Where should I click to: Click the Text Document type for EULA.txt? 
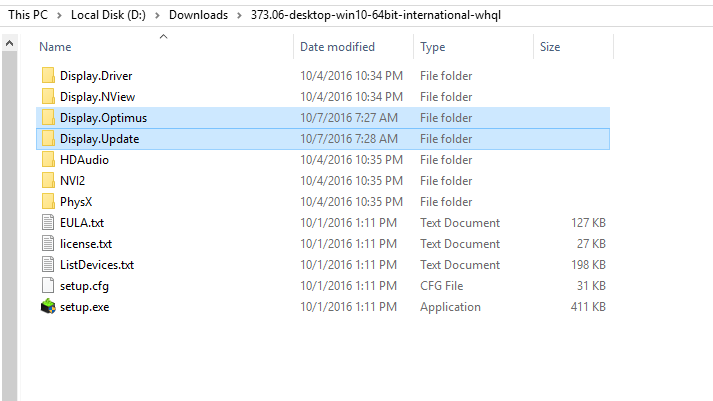[x=460, y=223]
